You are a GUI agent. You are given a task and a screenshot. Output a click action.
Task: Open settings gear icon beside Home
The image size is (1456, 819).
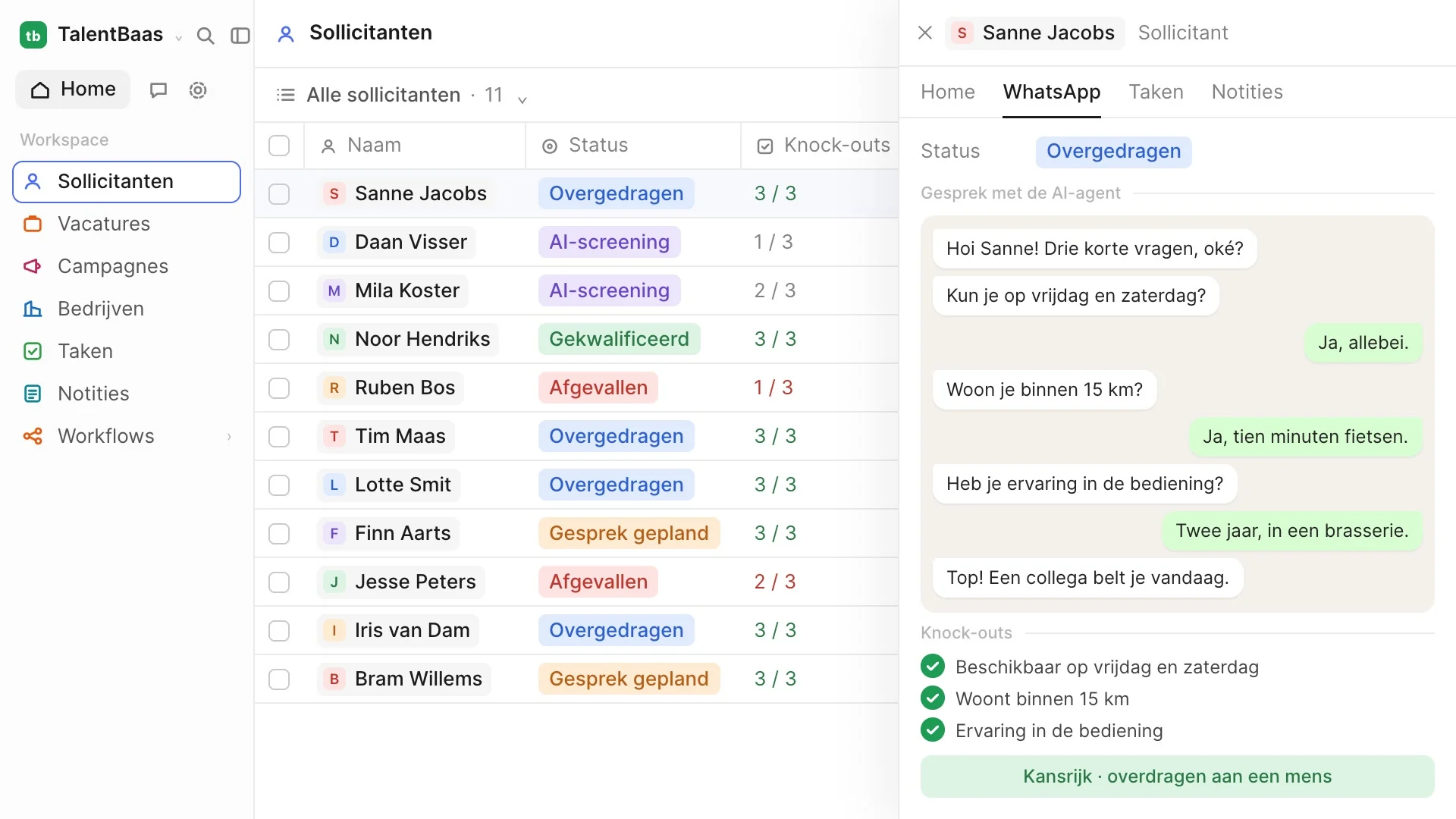198,90
